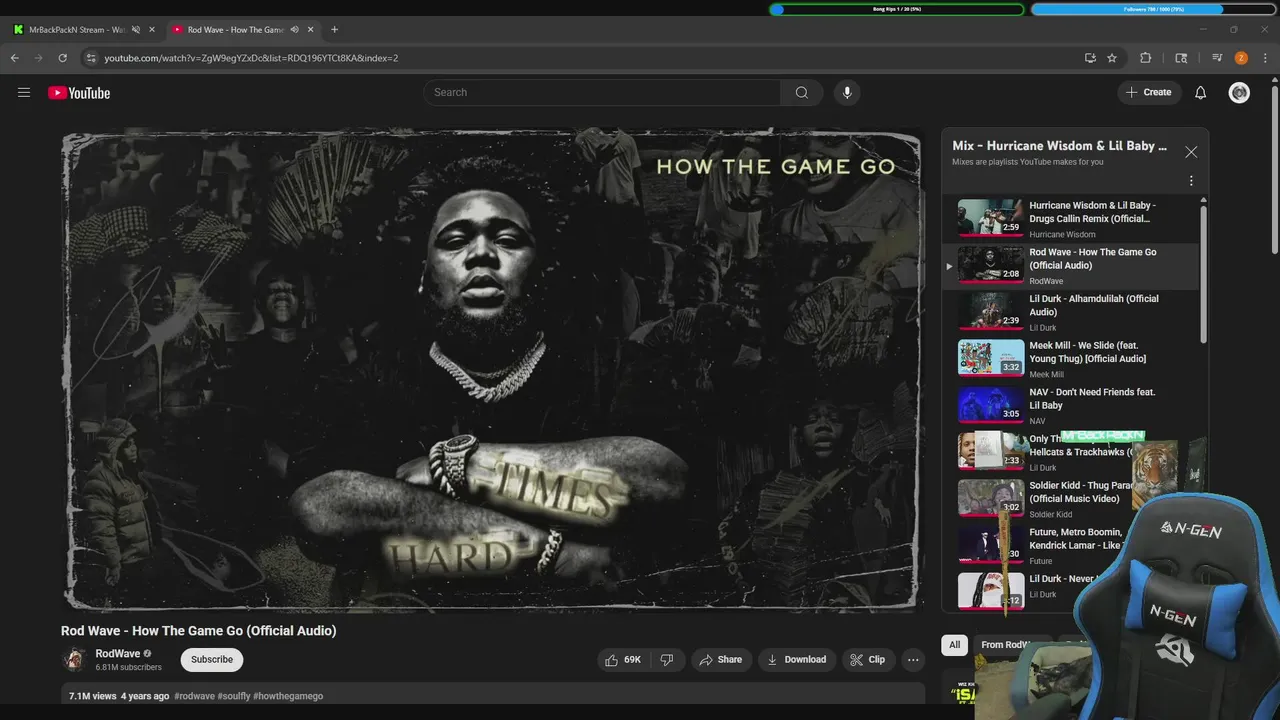Open the browser extensions puzzle icon
Image resolution: width=1280 pixels, height=720 pixels.
(1146, 58)
